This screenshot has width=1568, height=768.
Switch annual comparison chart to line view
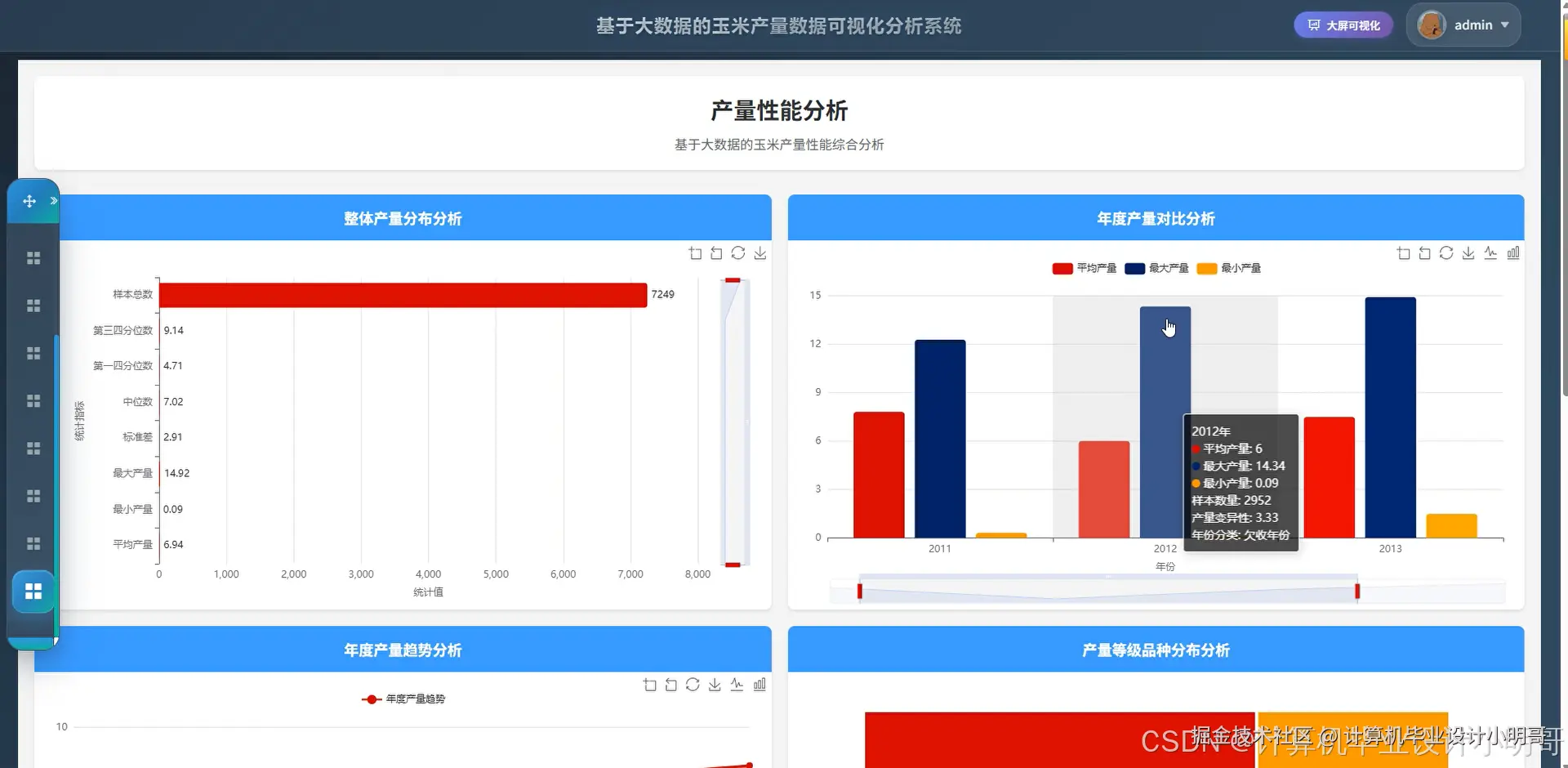1490,252
